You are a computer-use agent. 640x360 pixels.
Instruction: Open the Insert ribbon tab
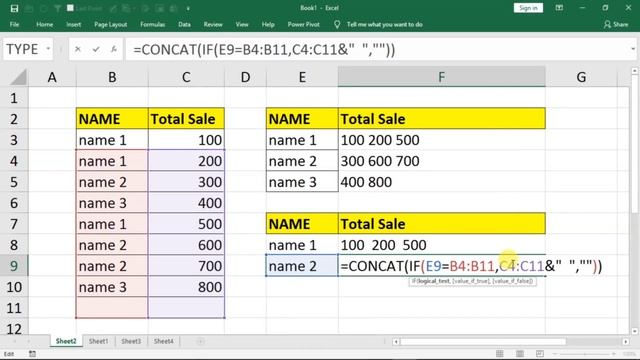tap(73, 24)
